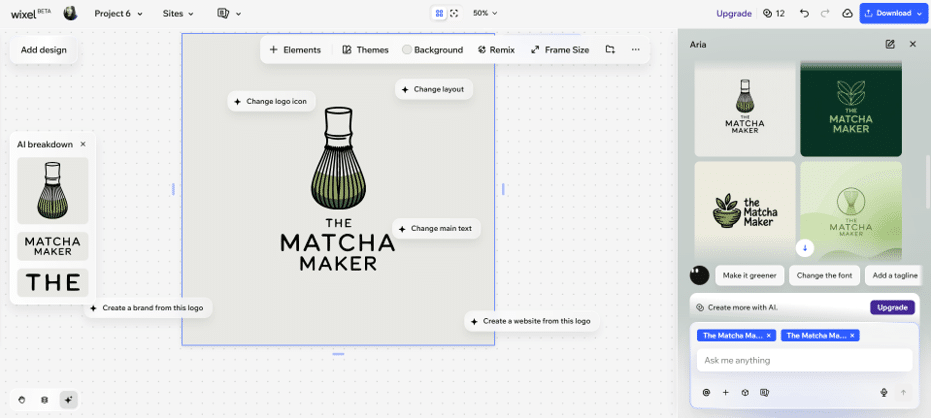
Task: Click the Change the font suggestion
Action: (x=825, y=276)
